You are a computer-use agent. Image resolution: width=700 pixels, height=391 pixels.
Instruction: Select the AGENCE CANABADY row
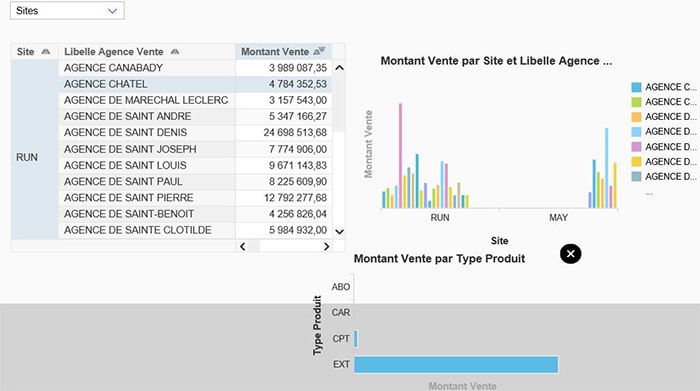click(x=195, y=68)
